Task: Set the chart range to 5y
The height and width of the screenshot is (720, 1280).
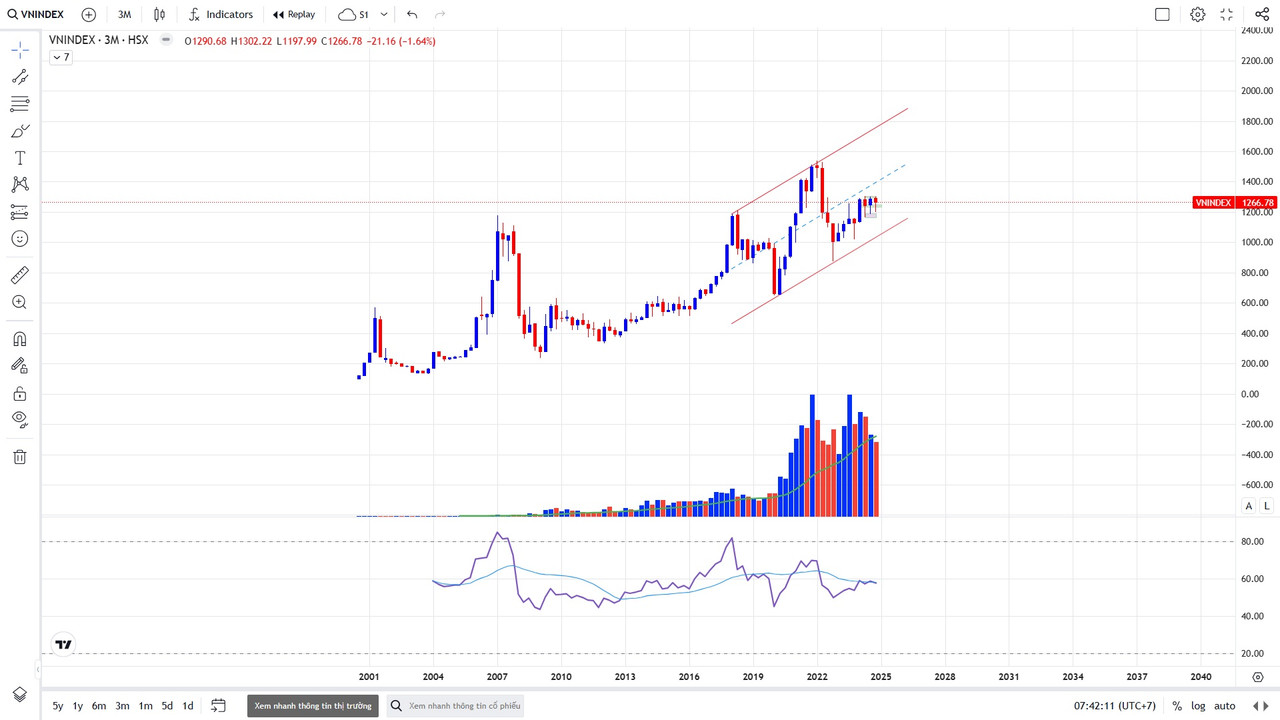Action: [x=58, y=706]
